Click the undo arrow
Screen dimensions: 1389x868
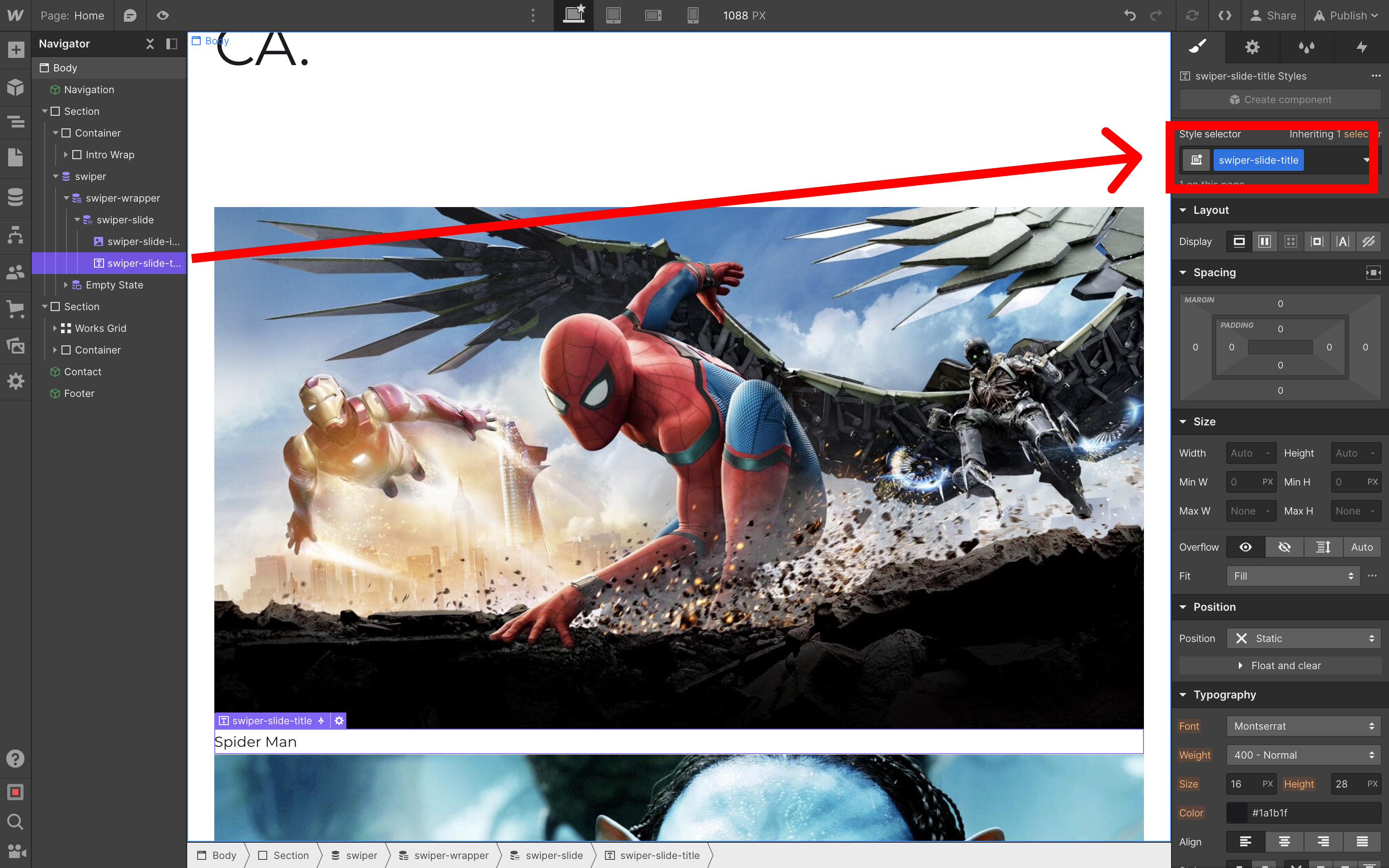coord(1129,15)
